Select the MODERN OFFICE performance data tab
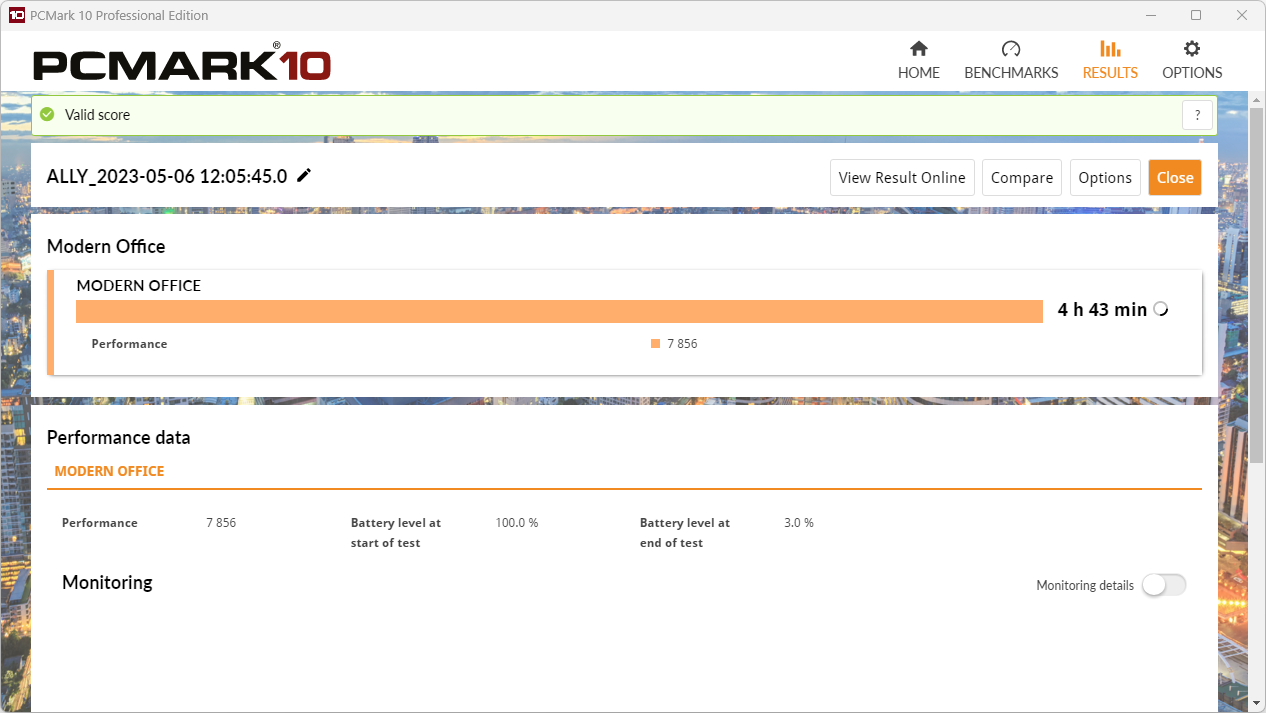This screenshot has width=1266, height=713. [x=109, y=471]
